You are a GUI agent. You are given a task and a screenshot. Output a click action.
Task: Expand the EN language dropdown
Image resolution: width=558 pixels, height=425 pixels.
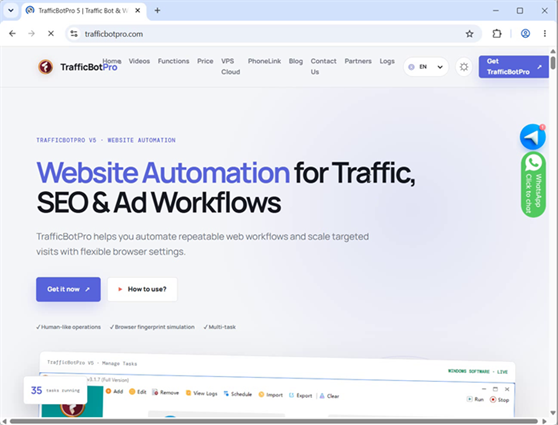[x=426, y=67]
